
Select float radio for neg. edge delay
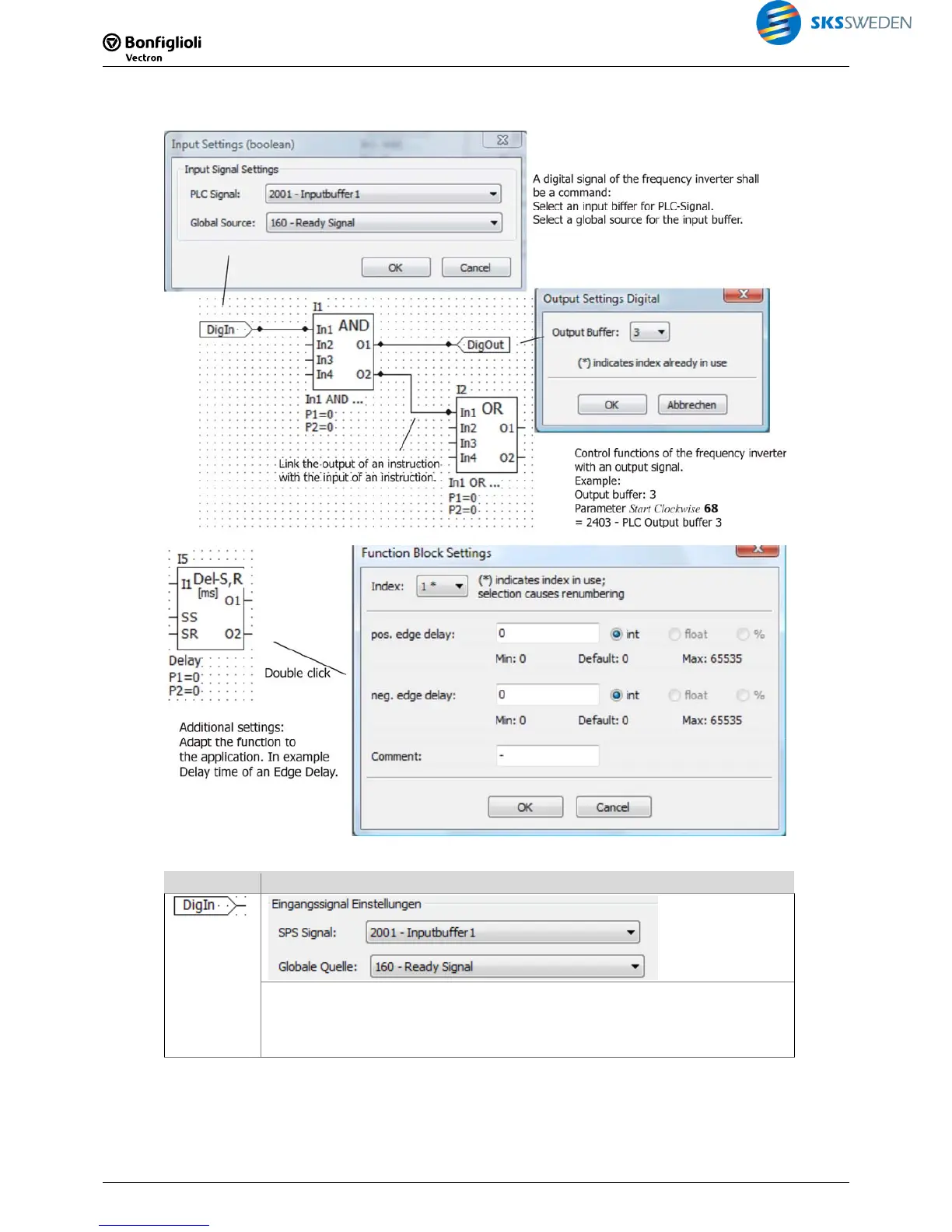[674, 695]
